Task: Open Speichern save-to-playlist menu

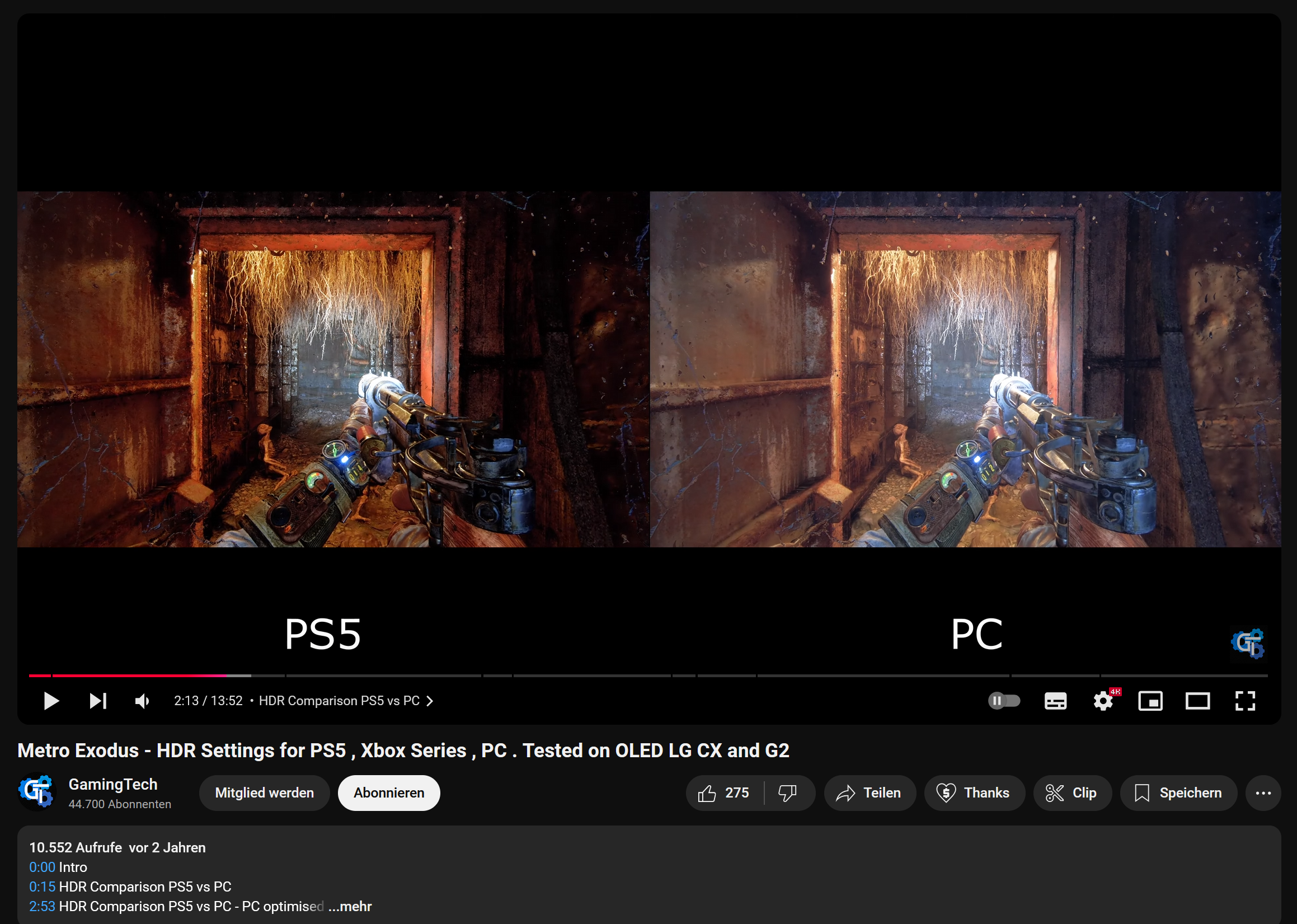Action: pyautogui.click(x=1178, y=792)
